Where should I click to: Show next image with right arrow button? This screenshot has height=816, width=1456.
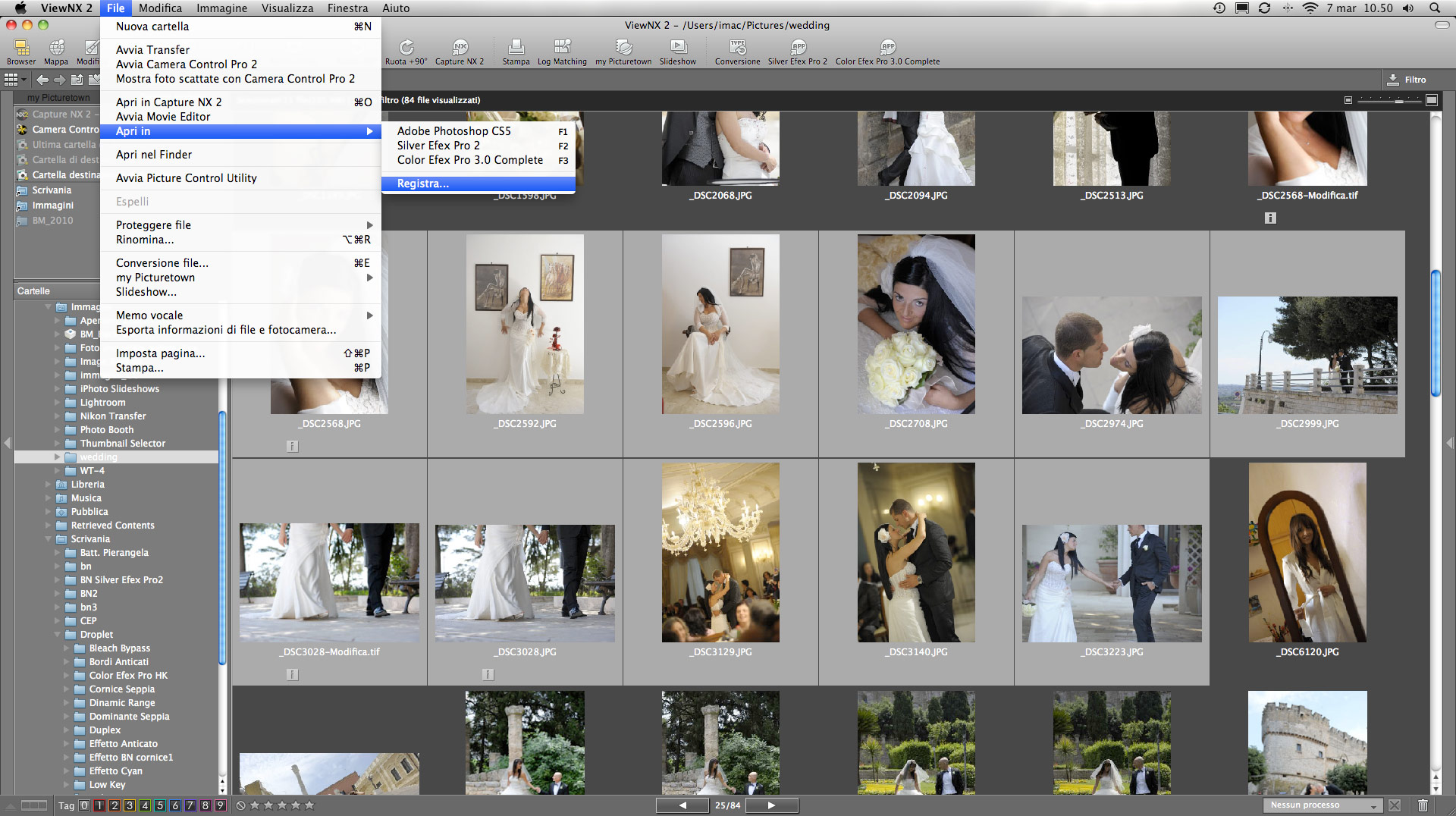pyautogui.click(x=772, y=805)
